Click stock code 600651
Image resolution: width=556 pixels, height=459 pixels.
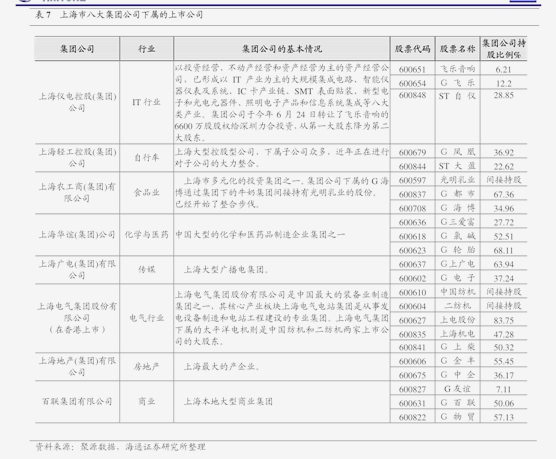tap(412, 69)
